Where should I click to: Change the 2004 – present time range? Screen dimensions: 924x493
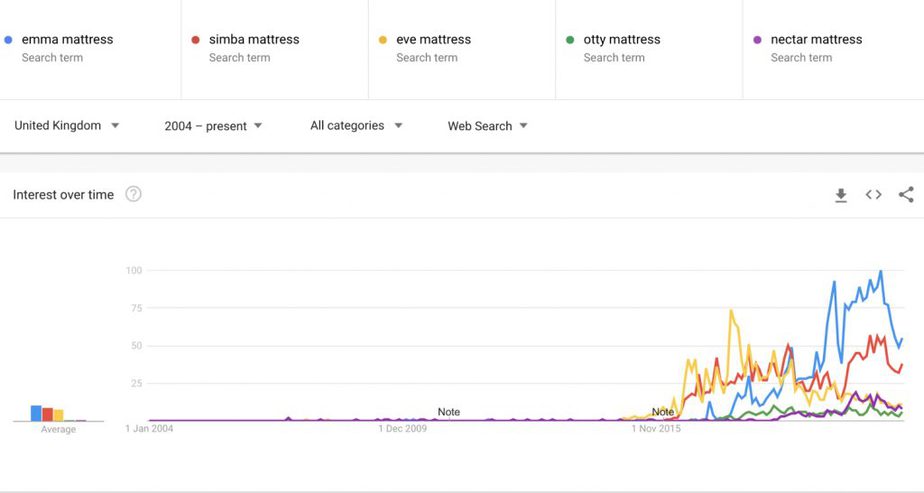click(x=213, y=125)
